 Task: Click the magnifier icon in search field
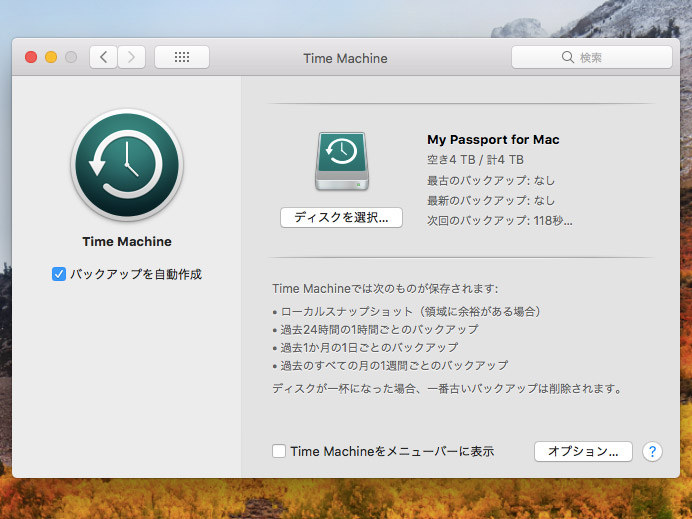click(x=568, y=57)
